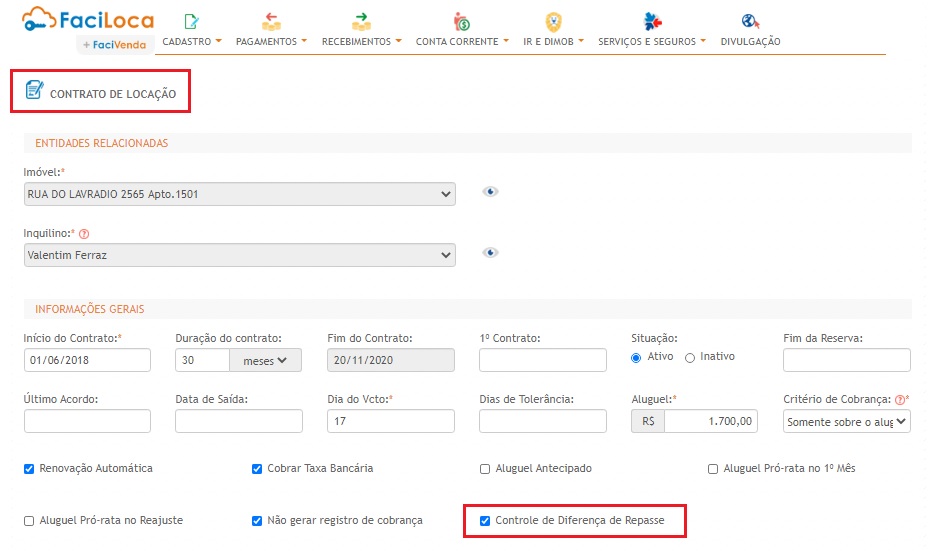Click the Cadastro menu icon
Screen dimensions: 931x551
(191, 21)
